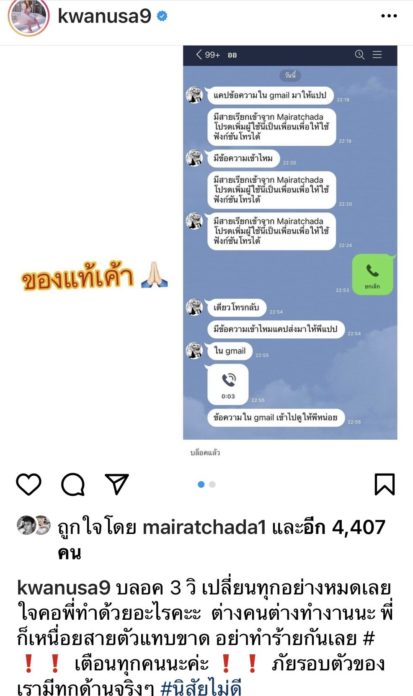Open kwanusa9 profile picture at top
413x696 pixels.
click(28, 16)
